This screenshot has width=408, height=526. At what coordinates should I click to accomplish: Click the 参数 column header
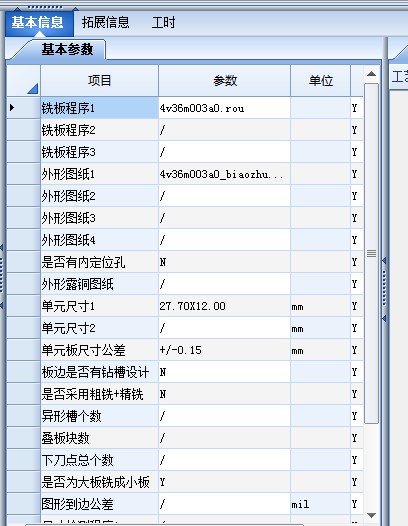point(224,81)
